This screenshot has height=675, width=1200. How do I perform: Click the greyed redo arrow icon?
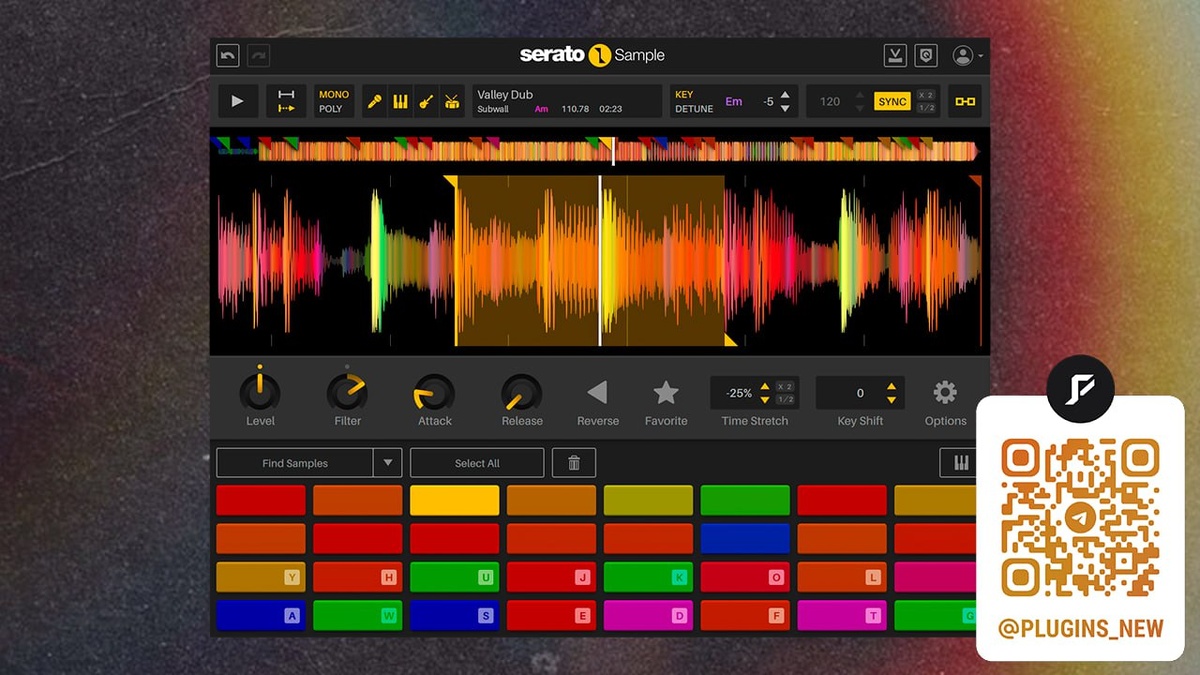tap(258, 56)
